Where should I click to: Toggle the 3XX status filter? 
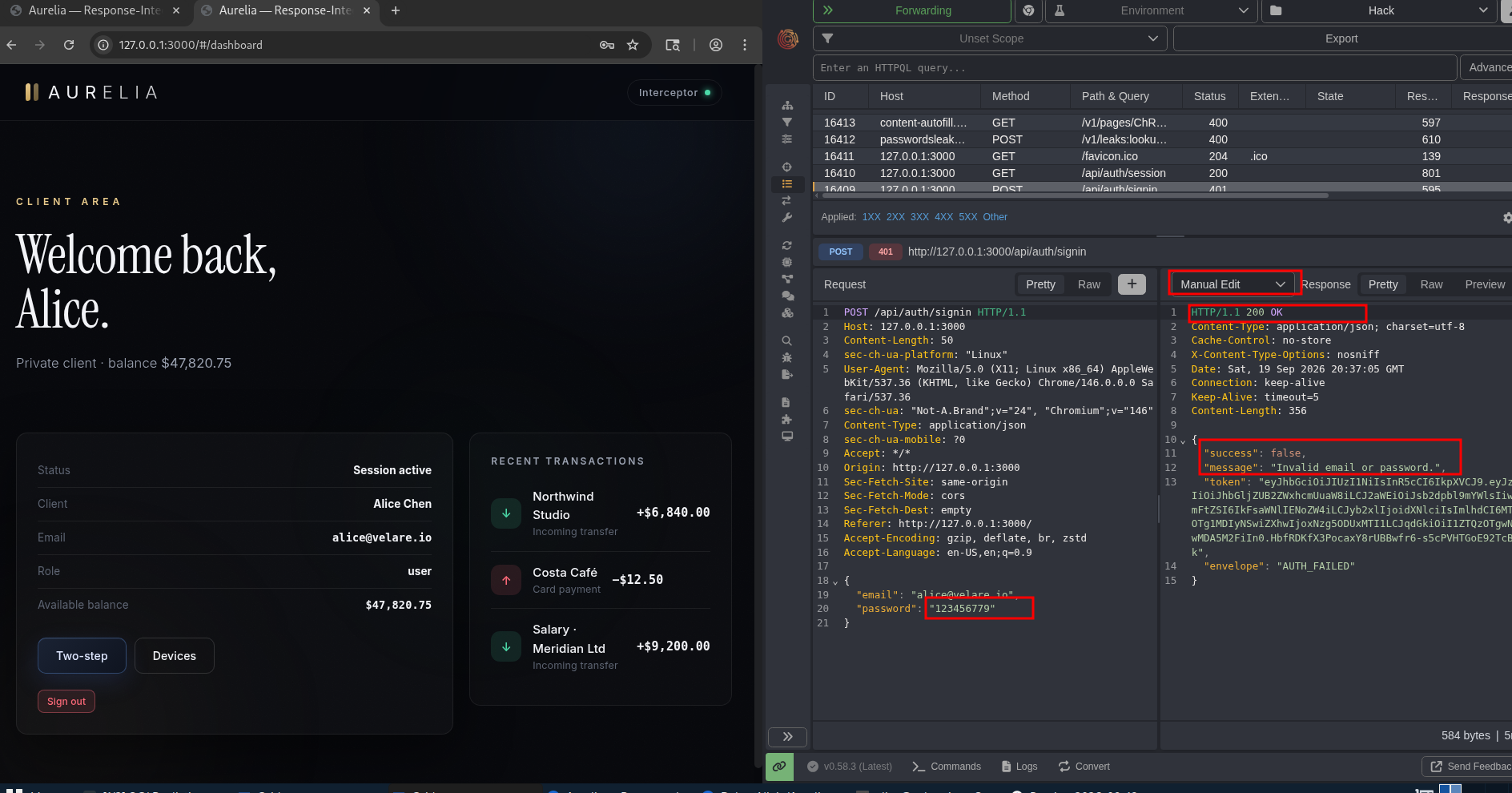919,217
